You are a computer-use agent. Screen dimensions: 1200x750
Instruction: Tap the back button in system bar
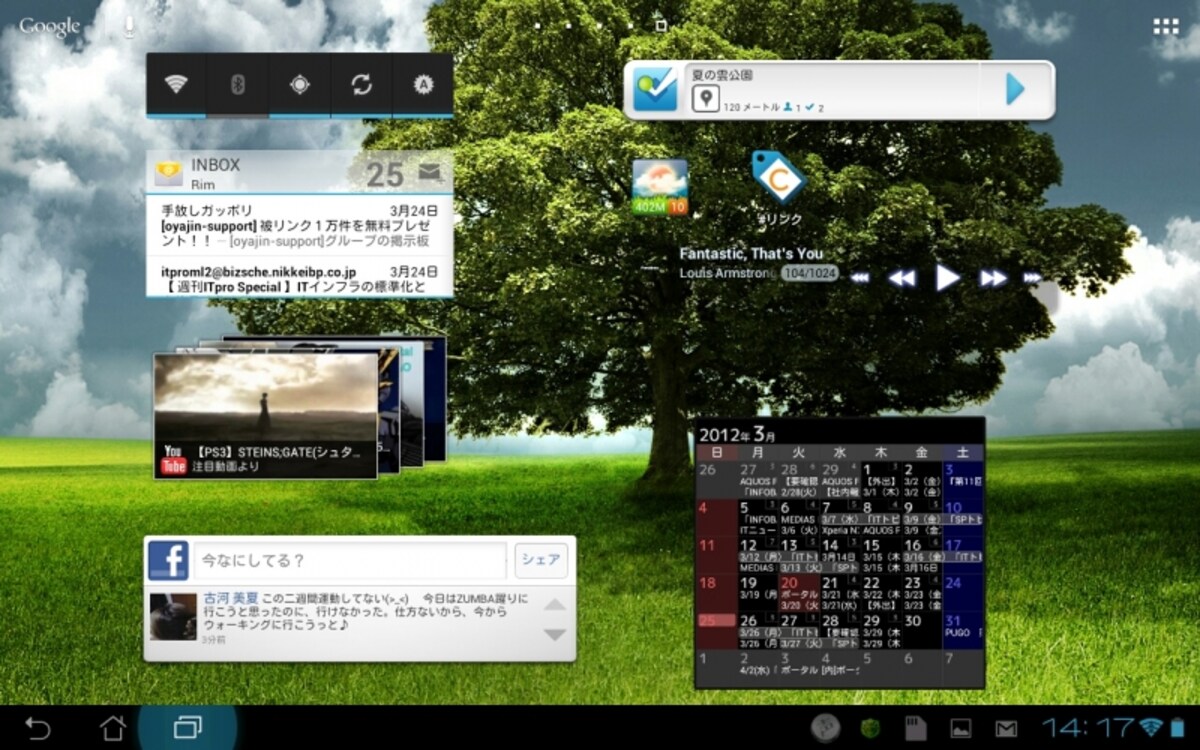click(x=37, y=727)
